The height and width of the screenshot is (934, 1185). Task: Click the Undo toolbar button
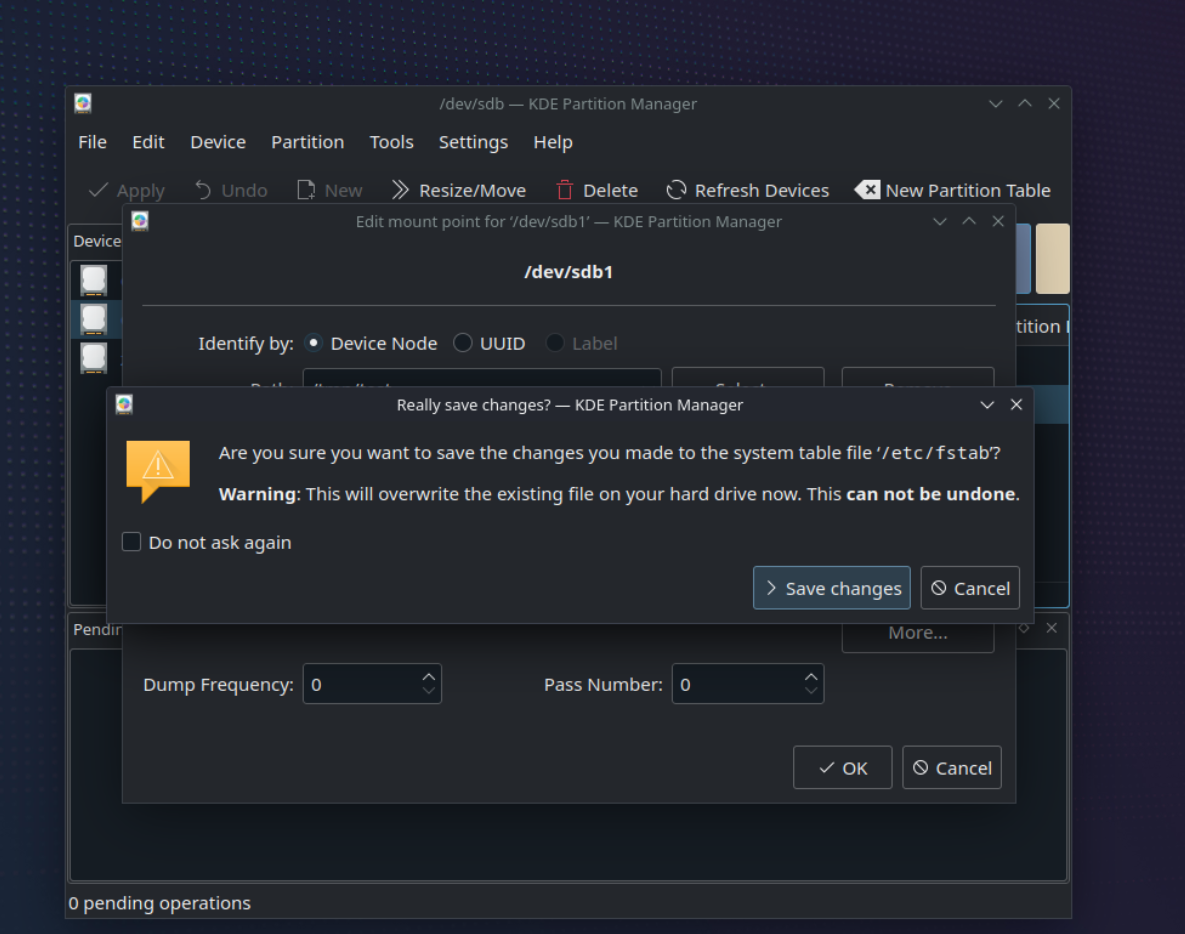(x=231, y=190)
